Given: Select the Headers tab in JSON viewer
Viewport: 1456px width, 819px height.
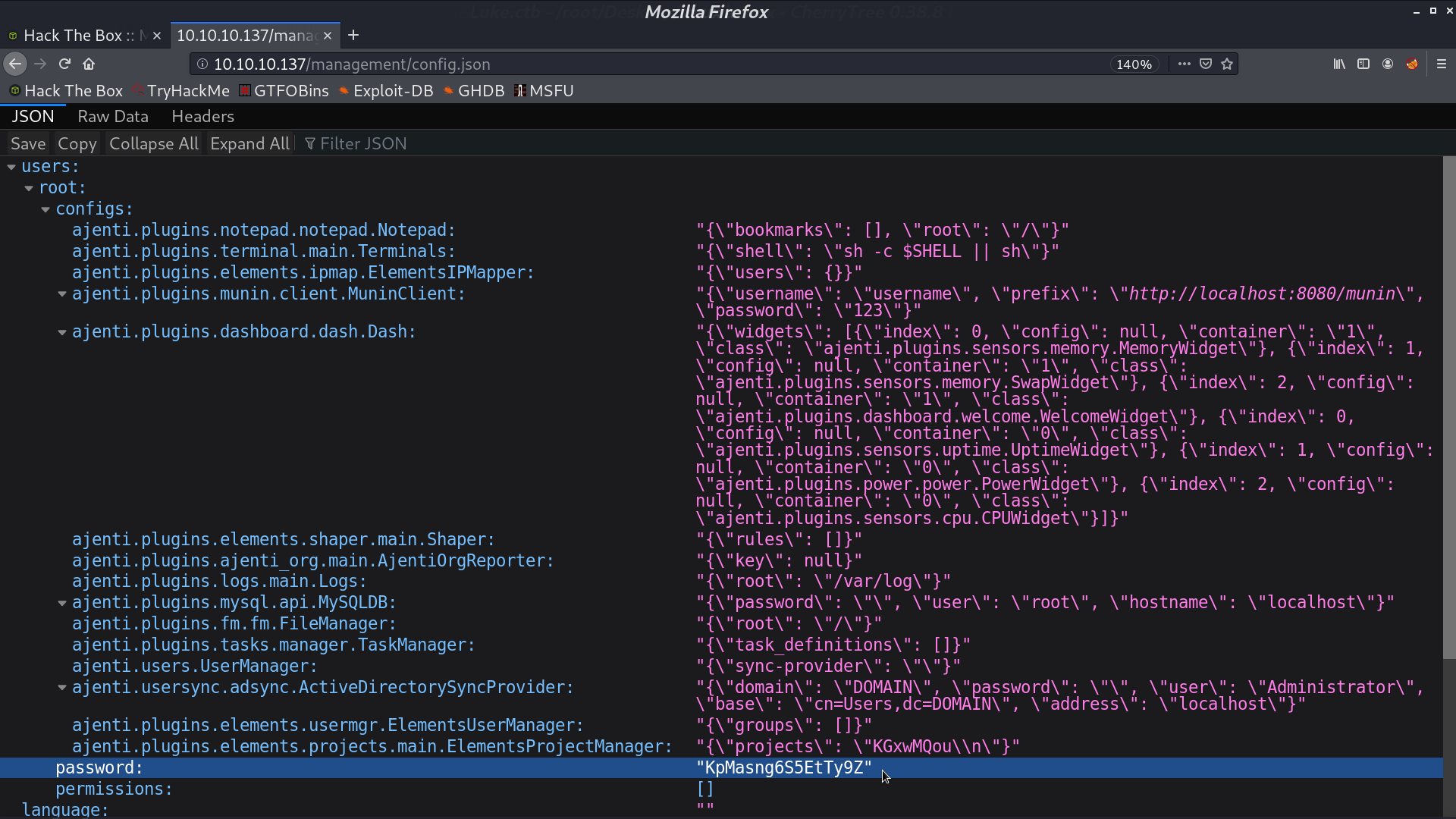Looking at the screenshot, I should (200, 116).
